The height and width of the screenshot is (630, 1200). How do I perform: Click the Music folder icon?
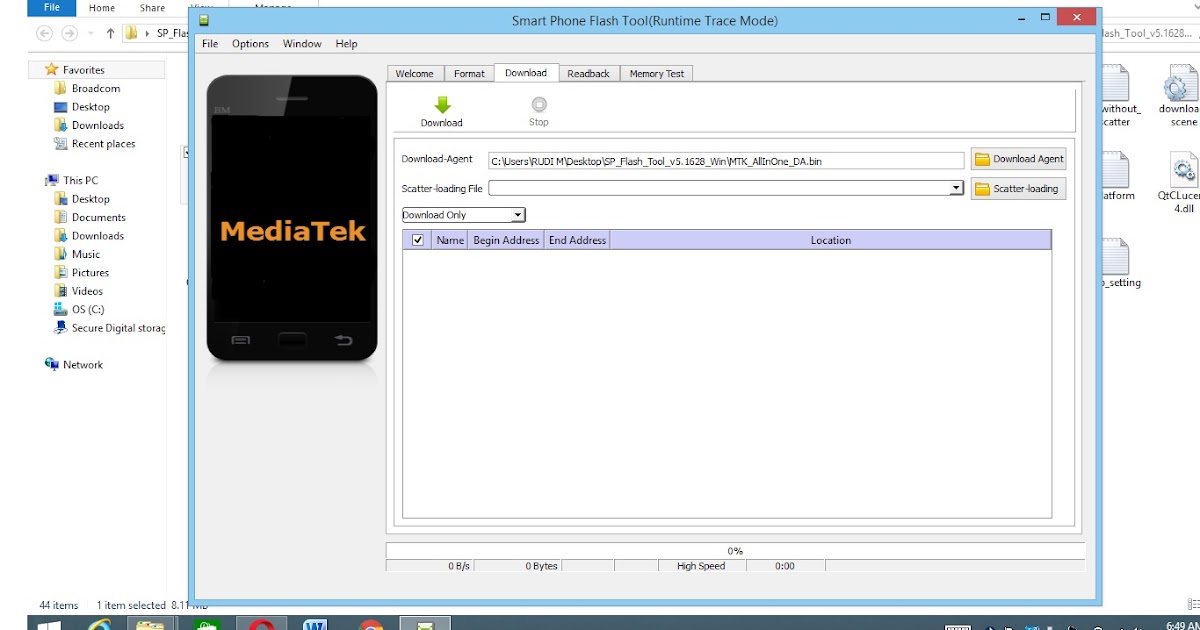point(62,254)
